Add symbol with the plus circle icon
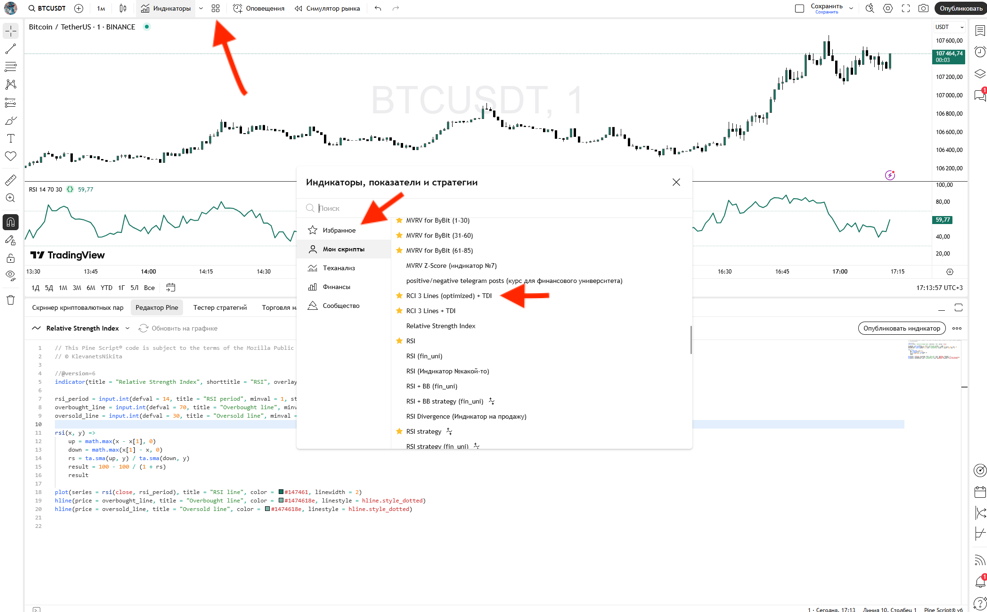 [x=79, y=8]
